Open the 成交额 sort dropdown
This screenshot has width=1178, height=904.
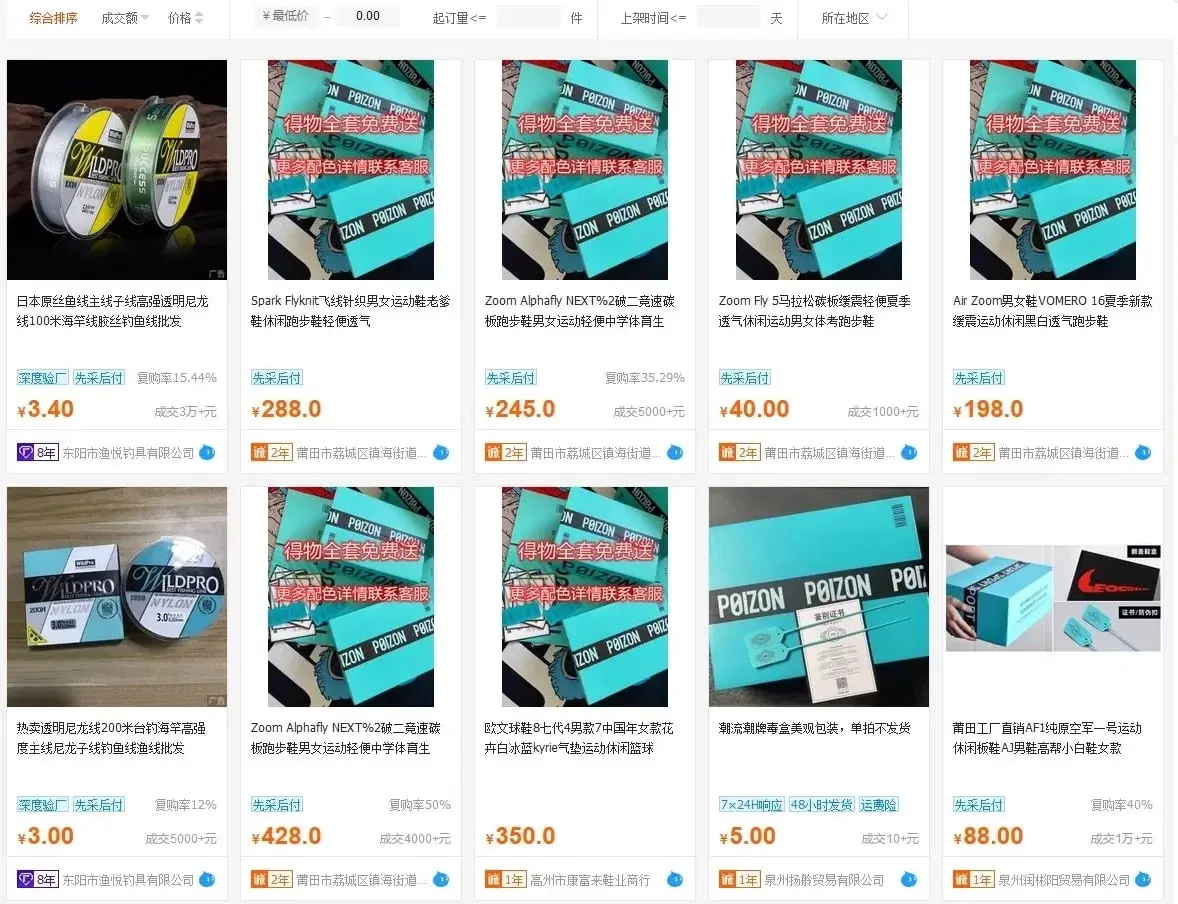tap(125, 18)
